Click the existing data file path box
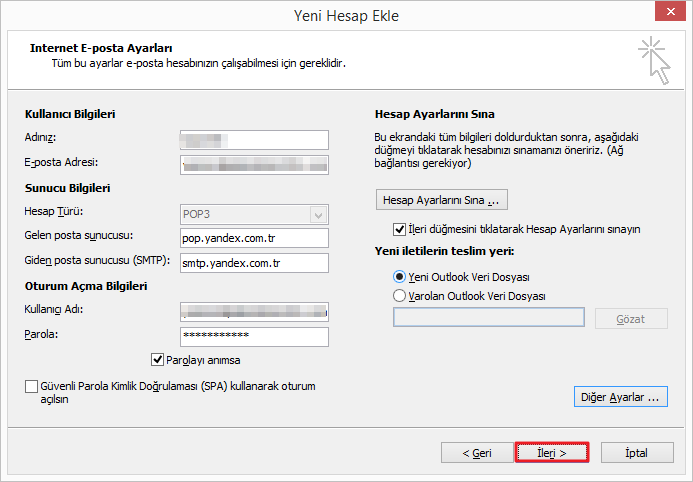Viewport: 693px width, 482px height. pyautogui.click(x=489, y=318)
